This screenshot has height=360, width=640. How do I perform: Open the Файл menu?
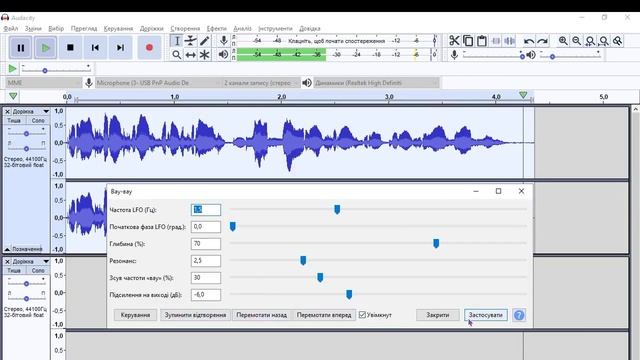point(11,29)
